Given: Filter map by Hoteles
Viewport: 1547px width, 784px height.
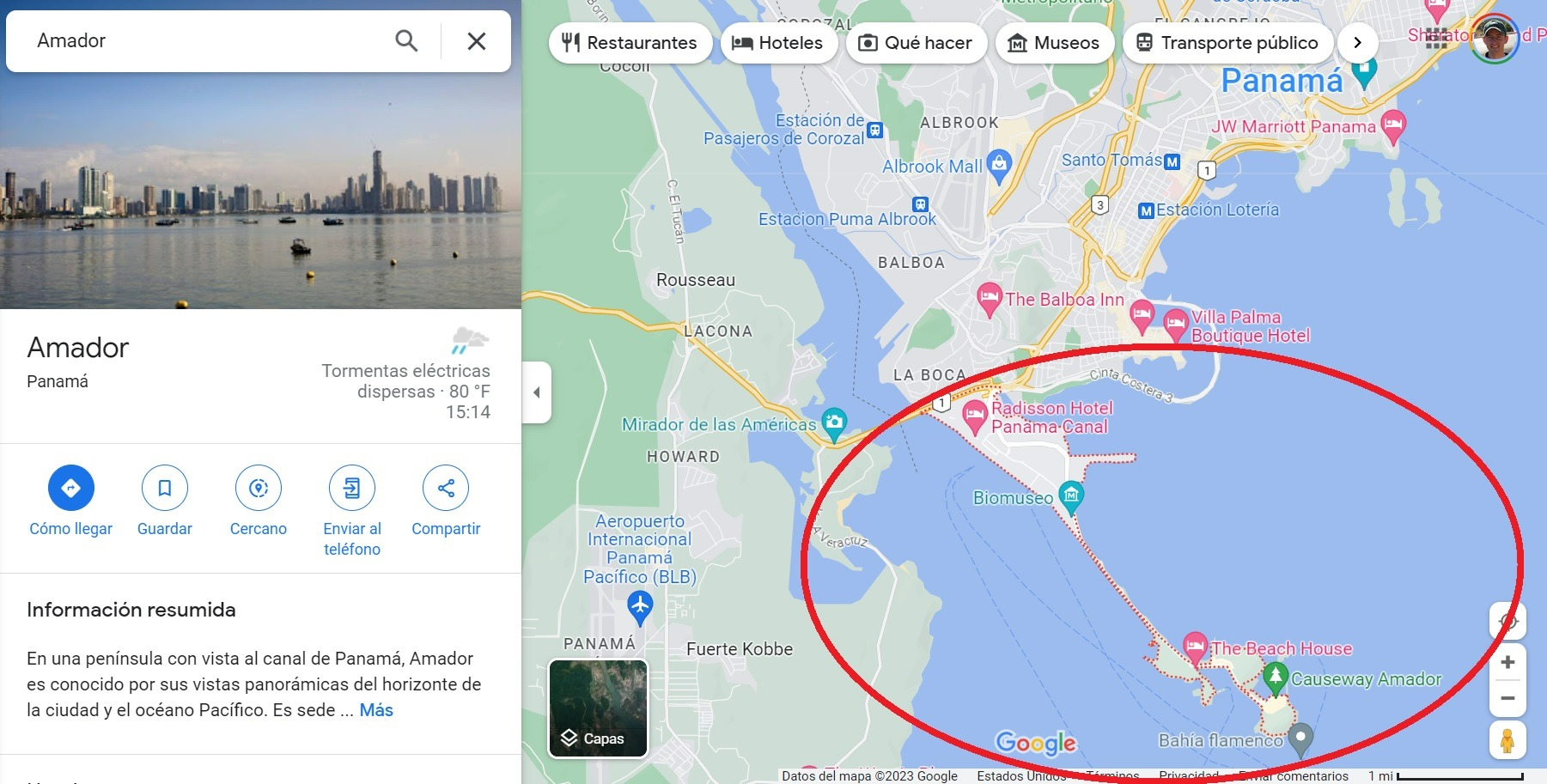Looking at the screenshot, I should point(778,42).
